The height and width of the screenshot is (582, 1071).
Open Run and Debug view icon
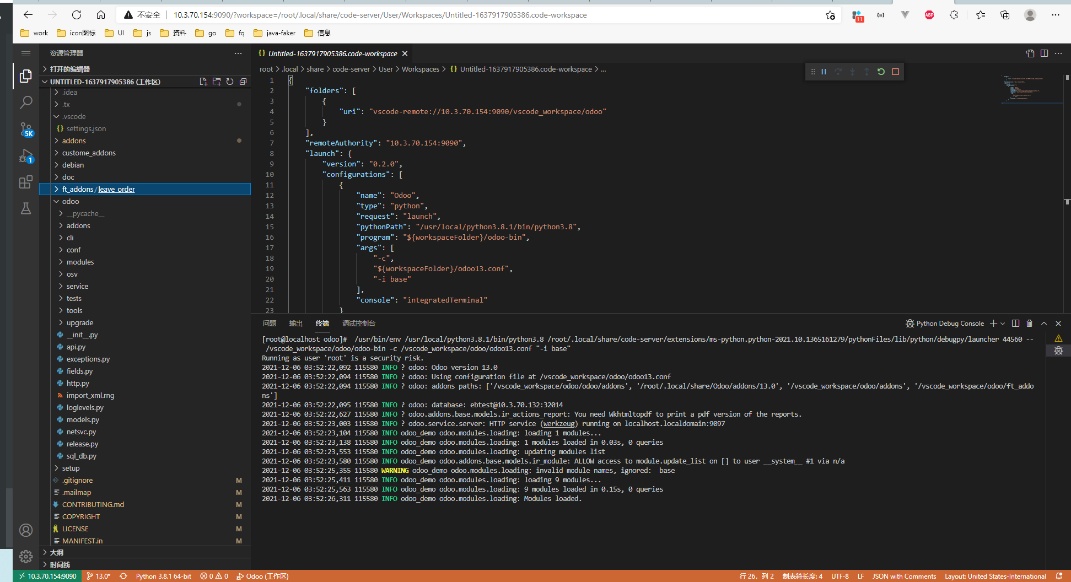26,156
